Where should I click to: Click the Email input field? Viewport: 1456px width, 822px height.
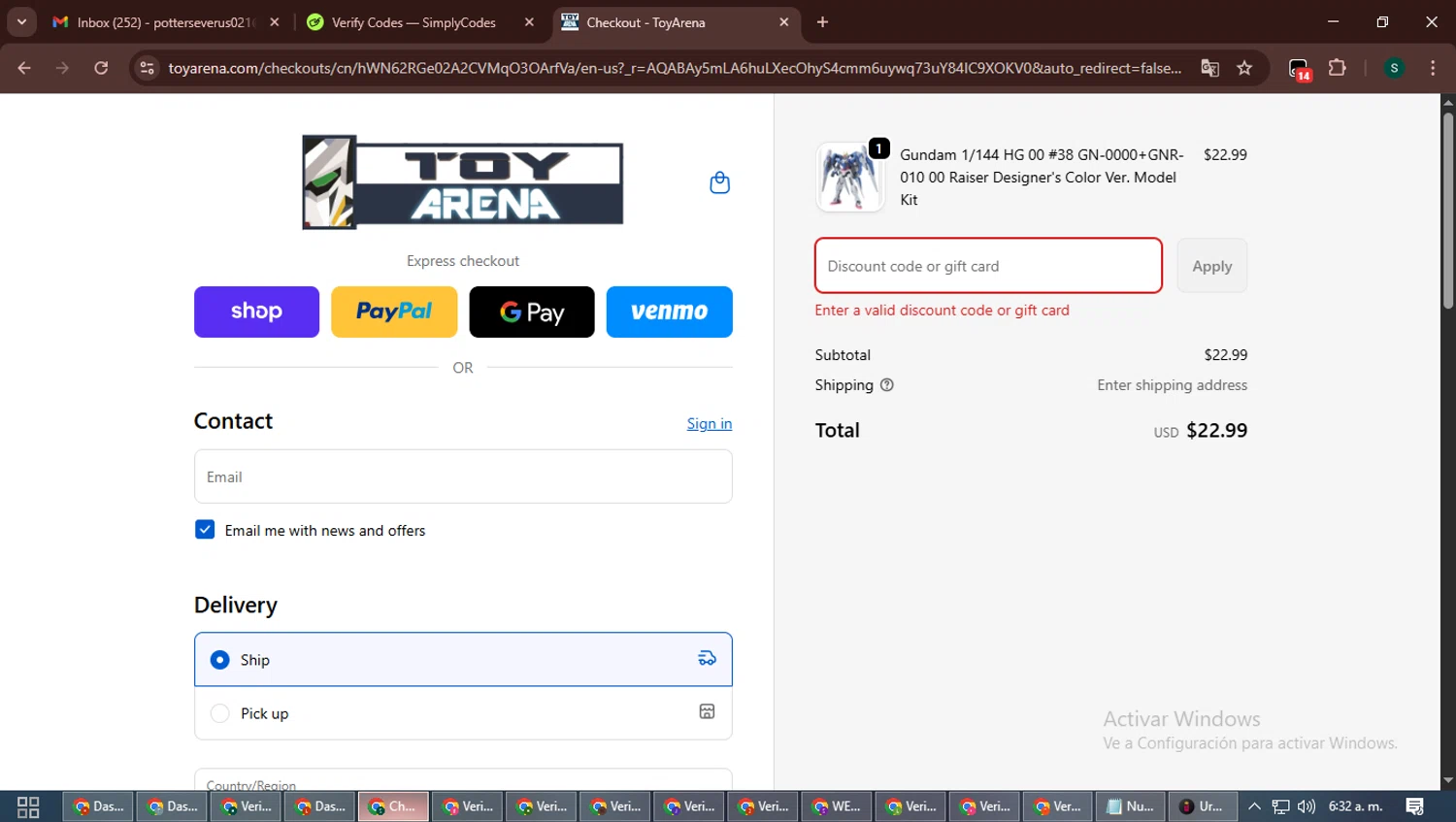[463, 477]
